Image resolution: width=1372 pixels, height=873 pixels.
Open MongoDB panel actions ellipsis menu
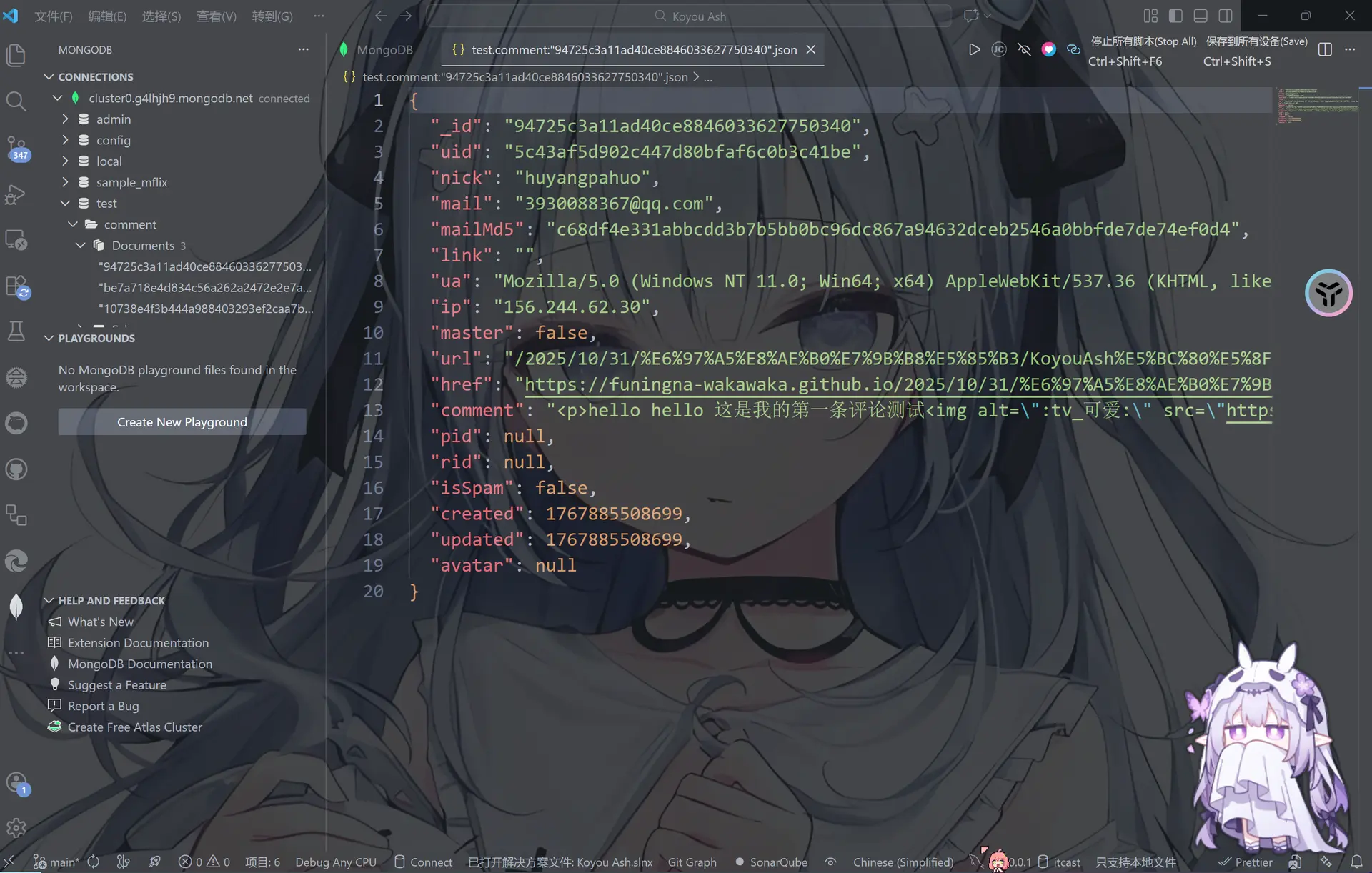[303, 49]
